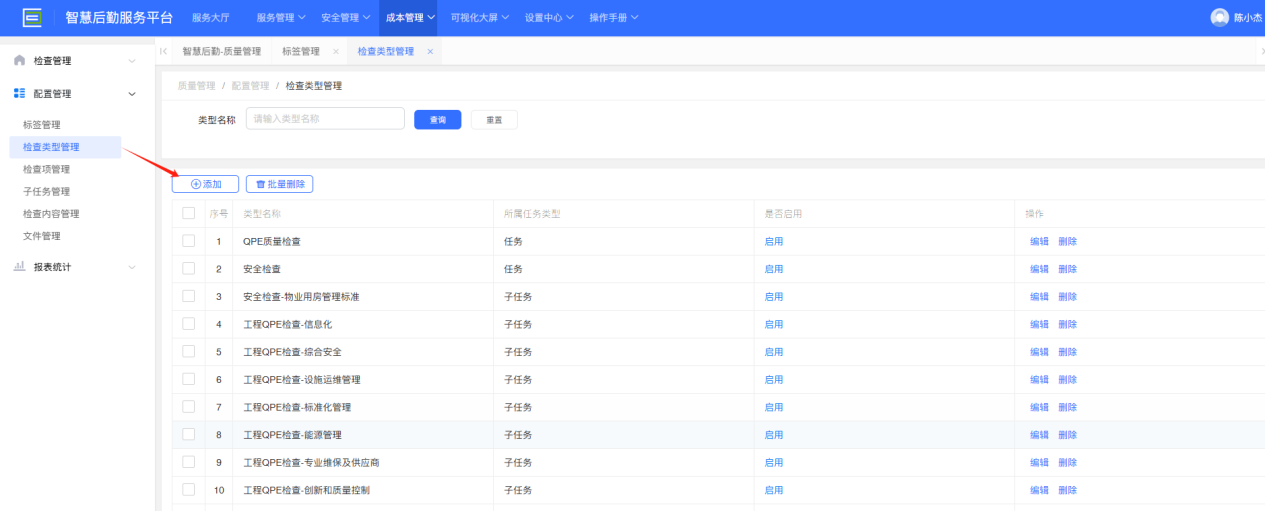Open the 操作手册 dropdown menu
Image resolution: width=1265 pixels, height=511 pixels.
click(614, 18)
